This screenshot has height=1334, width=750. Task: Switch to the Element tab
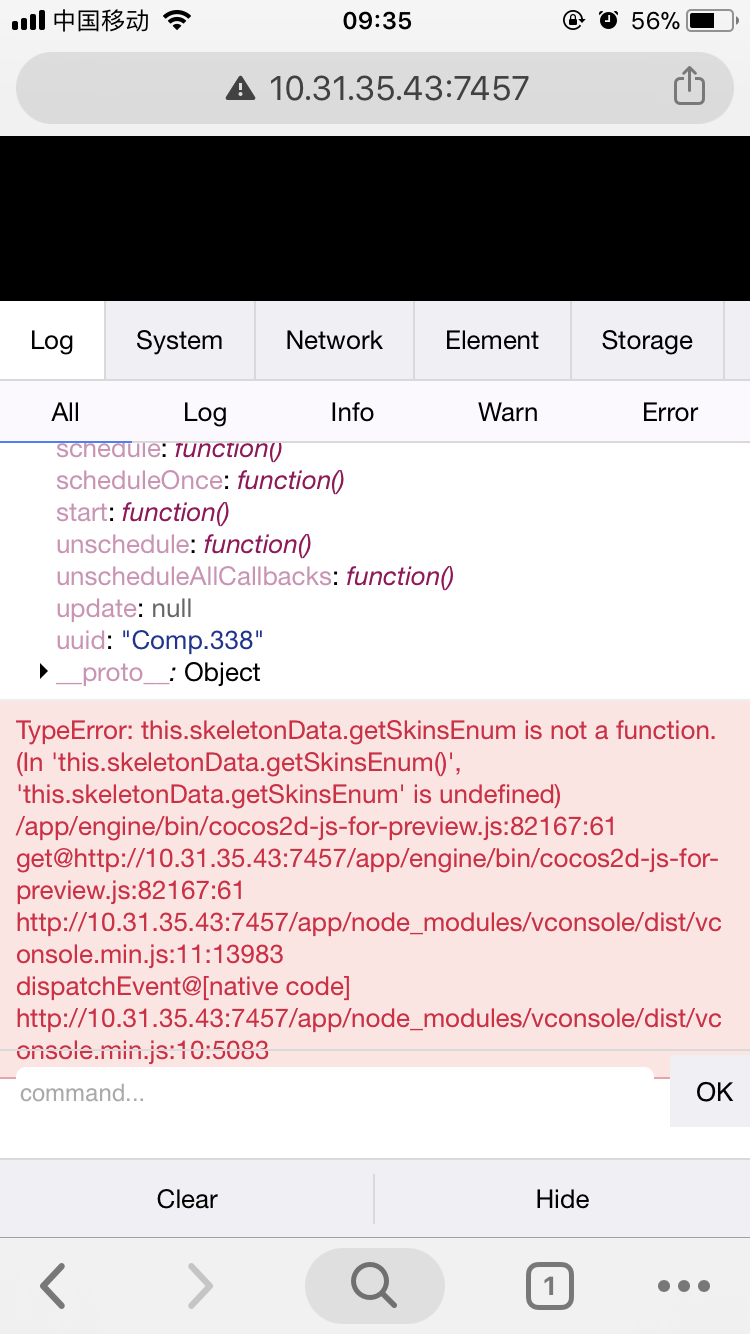pyautogui.click(x=492, y=341)
